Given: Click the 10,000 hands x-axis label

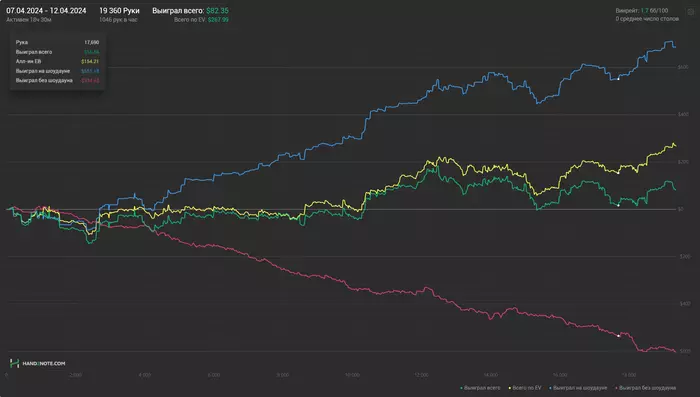Looking at the screenshot, I should point(352,375).
